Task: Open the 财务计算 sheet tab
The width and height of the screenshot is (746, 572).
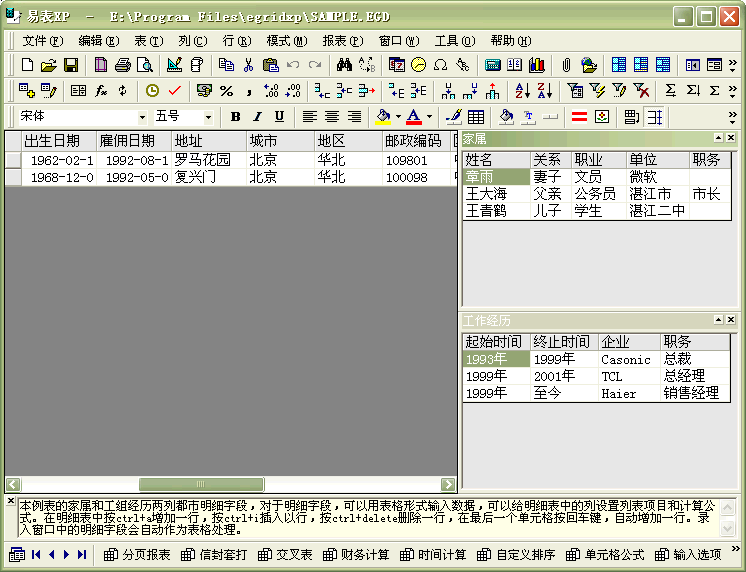Action: point(356,555)
